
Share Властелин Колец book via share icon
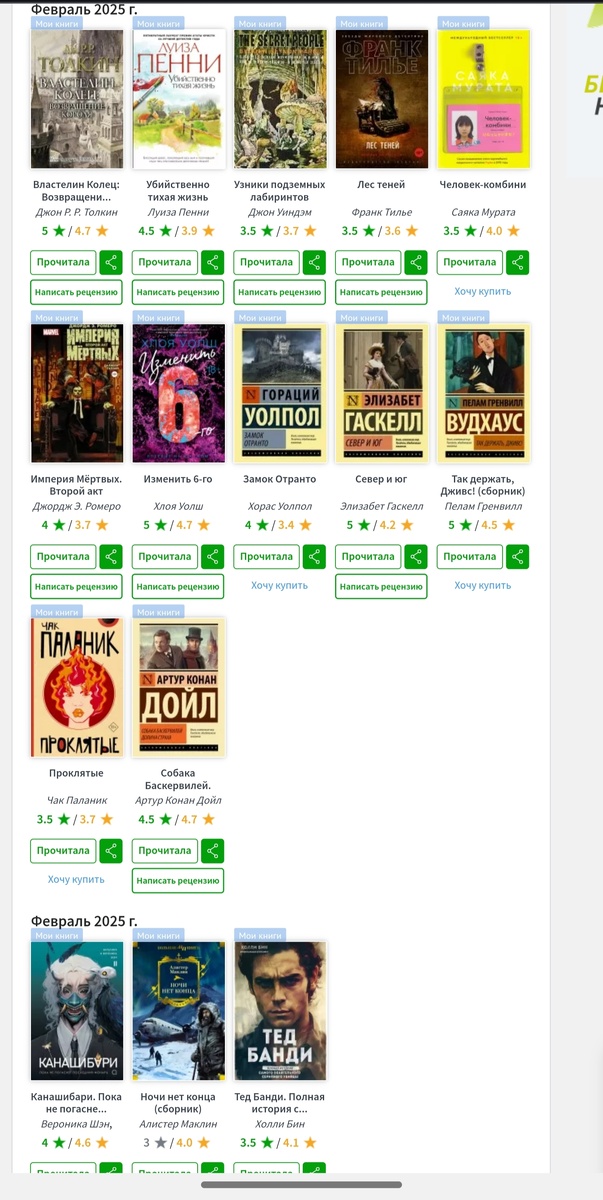pyautogui.click(x=111, y=262)
